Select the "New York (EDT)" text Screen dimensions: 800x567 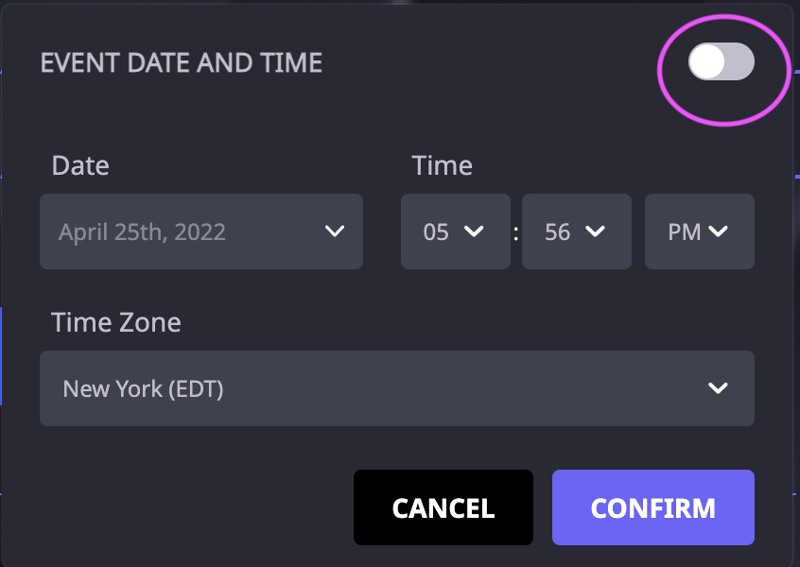click(x=143, y=388)
